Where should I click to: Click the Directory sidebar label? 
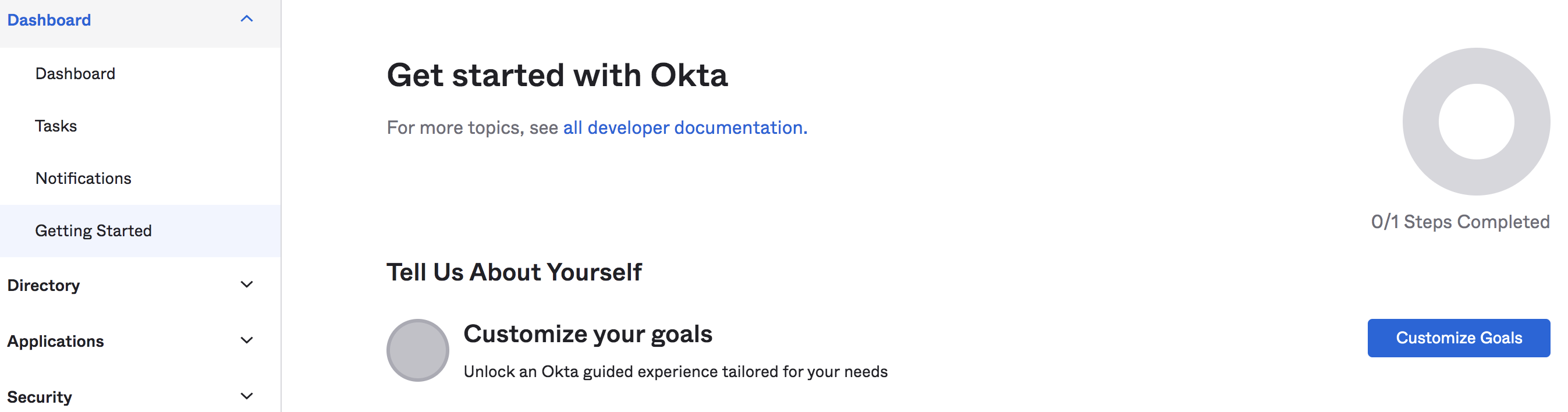[44, 284]
